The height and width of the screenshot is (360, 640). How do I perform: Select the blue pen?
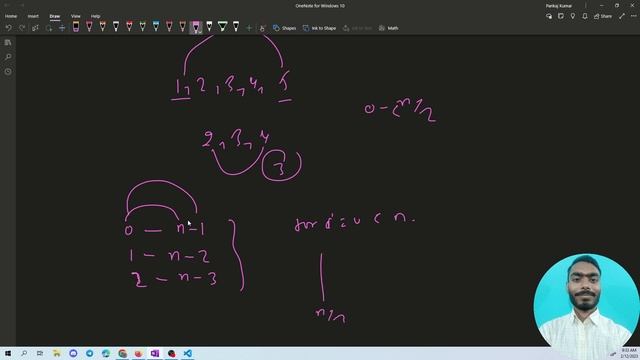156,27
